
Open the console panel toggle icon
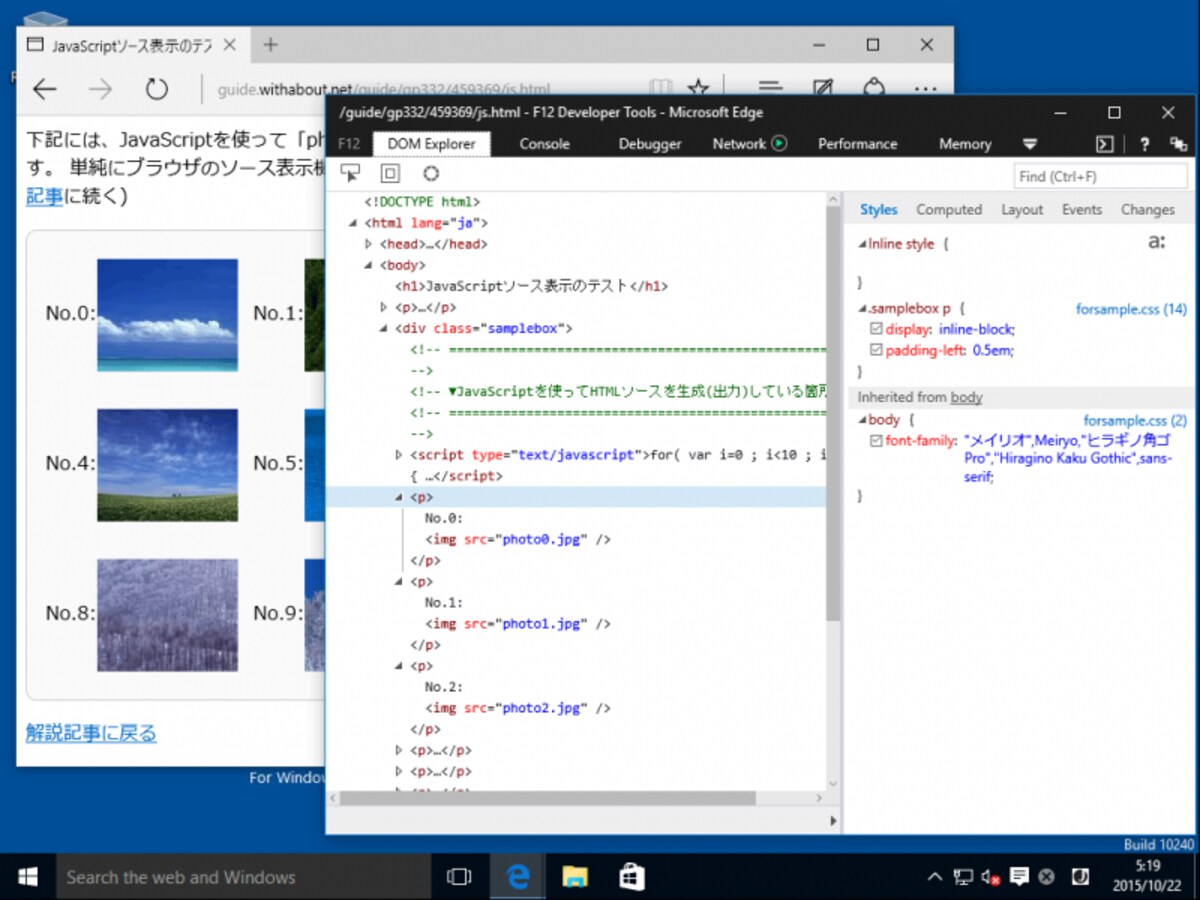[x=1104, y=144]
